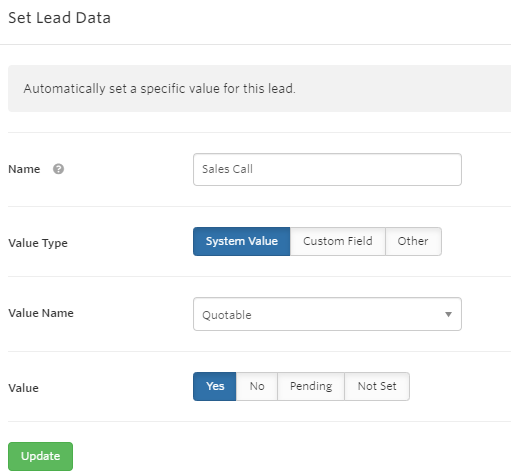The height and width of the screenshot is (476, 511).
Task: Choose Pending for the Value
Action: [x=311, y=386]
